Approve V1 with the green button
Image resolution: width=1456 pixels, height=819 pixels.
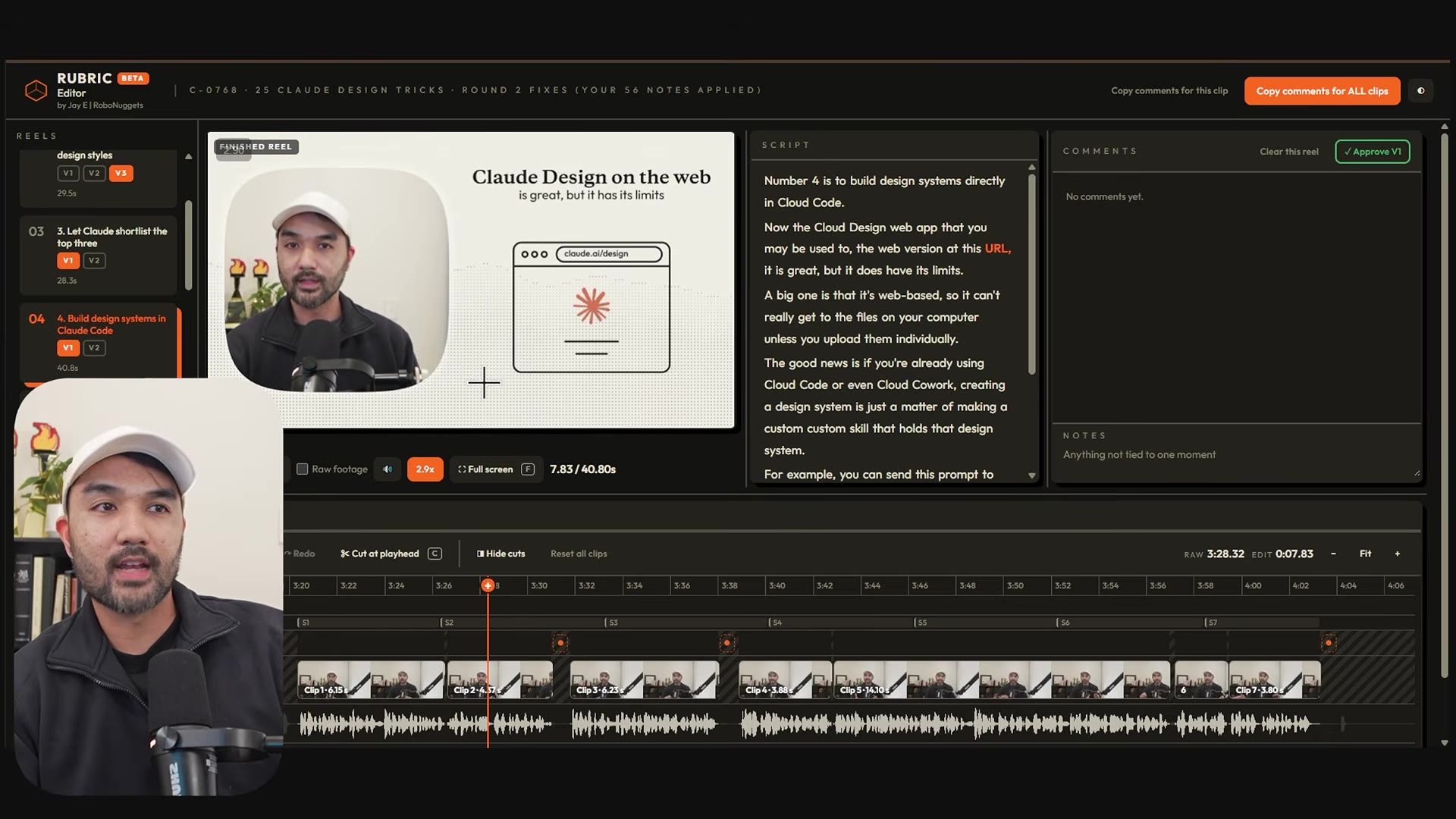point(1373,152)
